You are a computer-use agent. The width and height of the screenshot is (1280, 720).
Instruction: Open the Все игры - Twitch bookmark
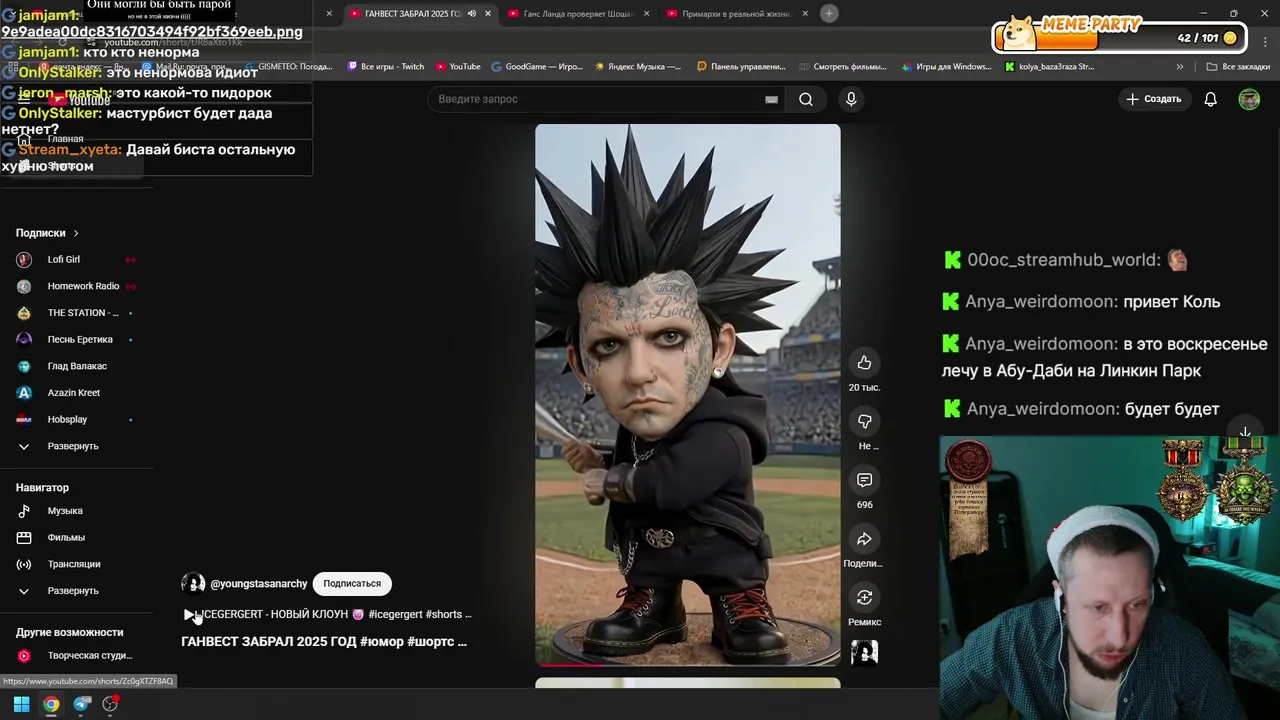(386, 67)
